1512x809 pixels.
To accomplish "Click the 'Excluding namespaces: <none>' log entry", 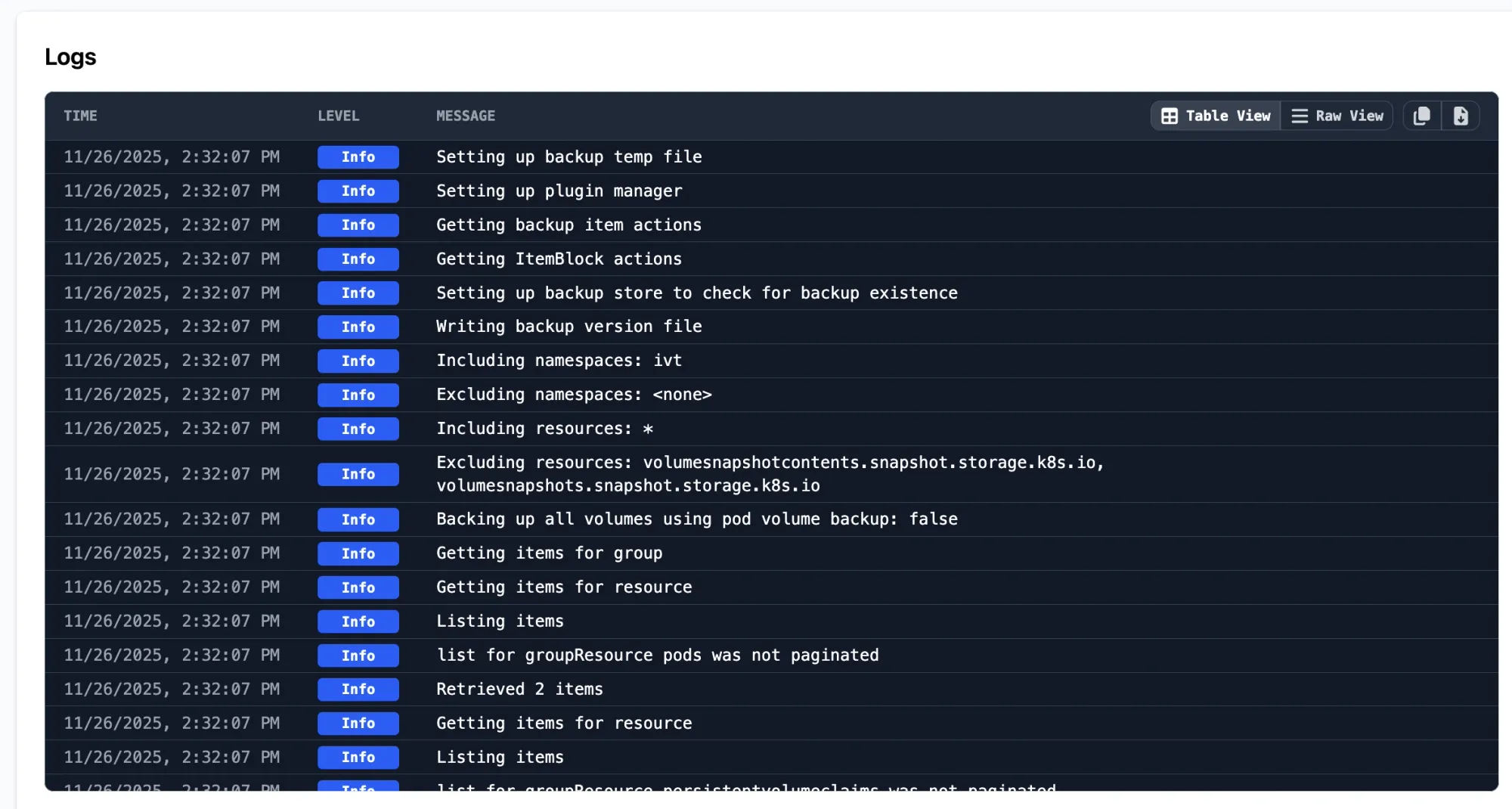I will pyautogui.click(x=574, y=394).
